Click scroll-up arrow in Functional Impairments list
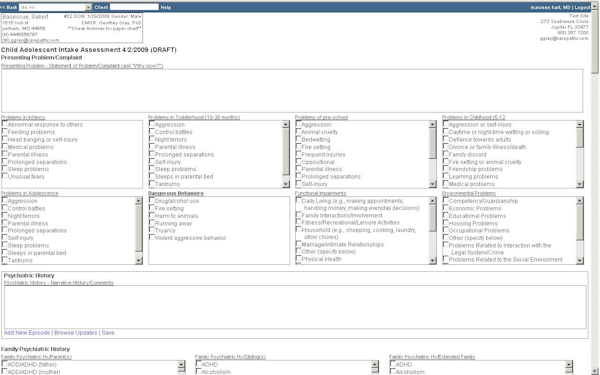 [x=433, y=201]
